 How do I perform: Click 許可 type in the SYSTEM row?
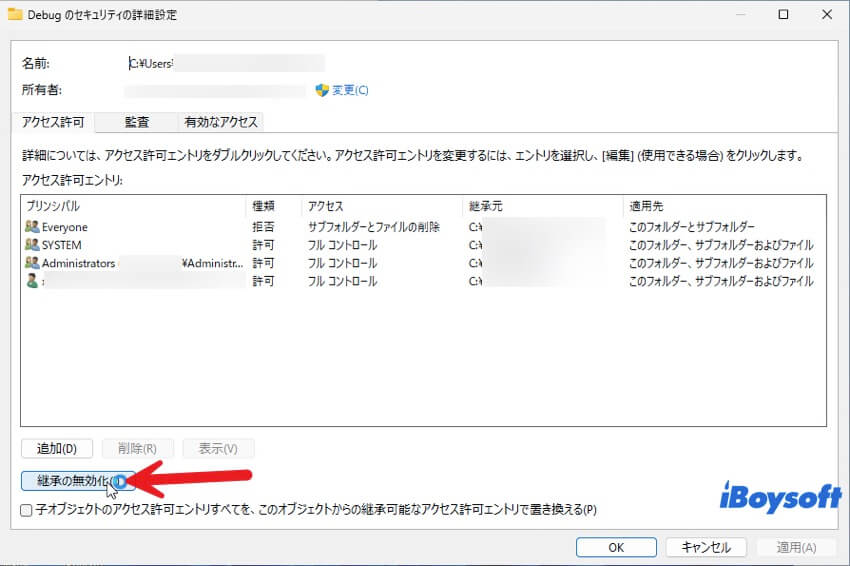(263, 245)
